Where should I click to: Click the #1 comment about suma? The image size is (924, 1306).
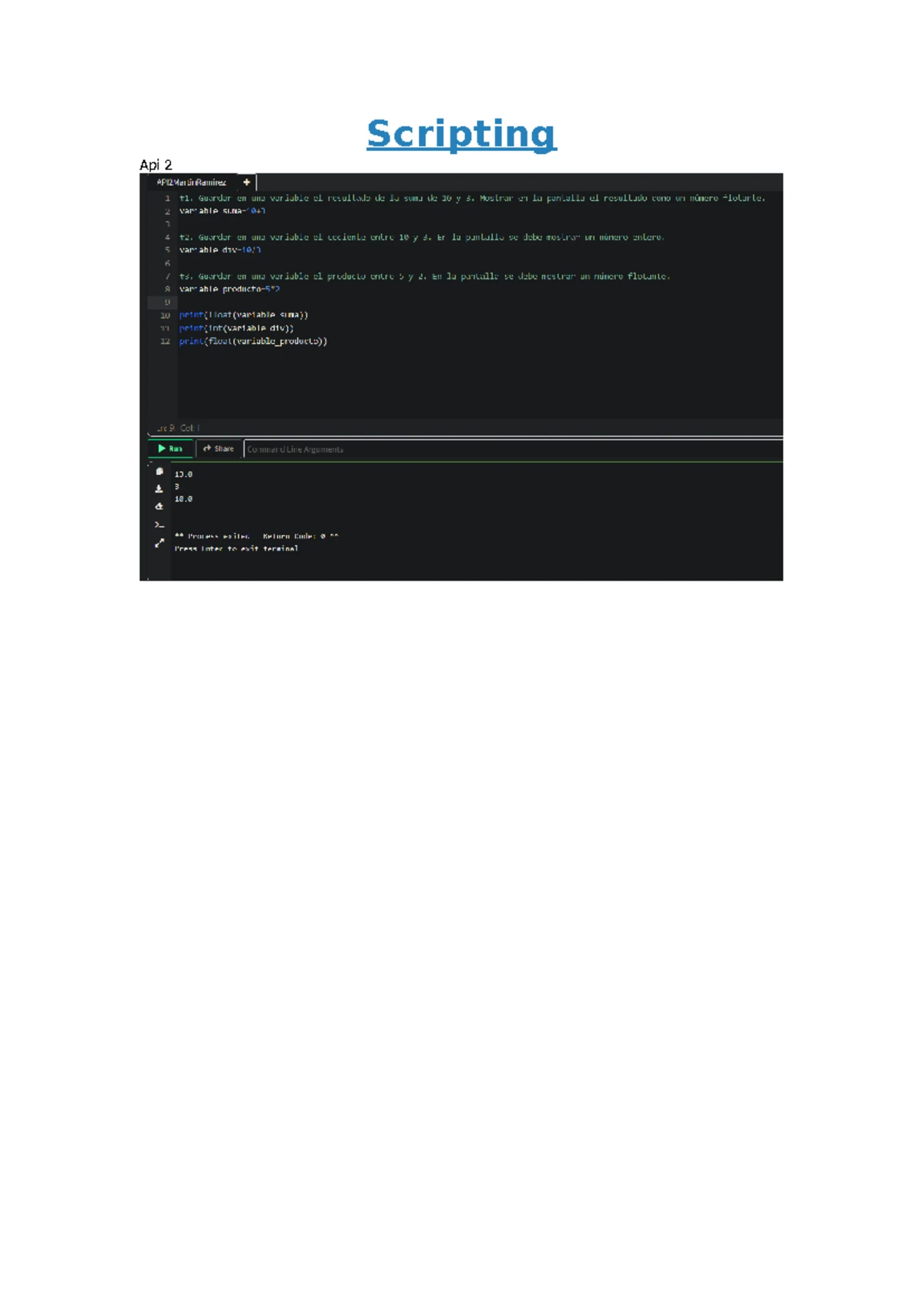click(x=472, y=198)
